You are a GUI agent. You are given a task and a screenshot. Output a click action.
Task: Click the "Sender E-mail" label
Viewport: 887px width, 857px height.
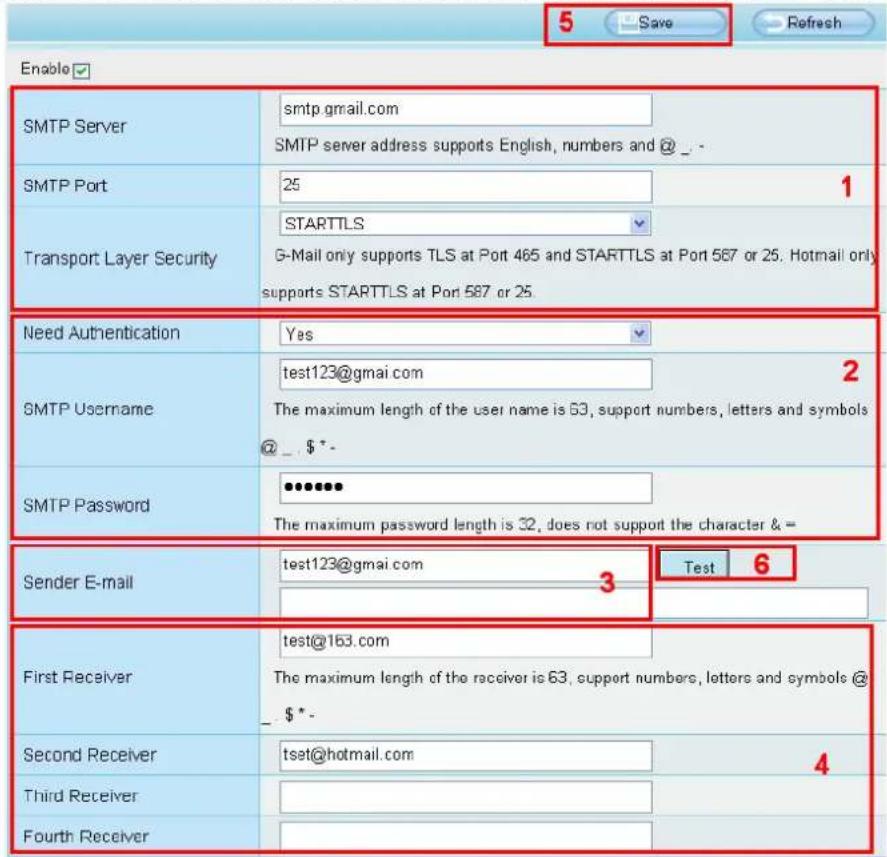[x=78, y=583]
